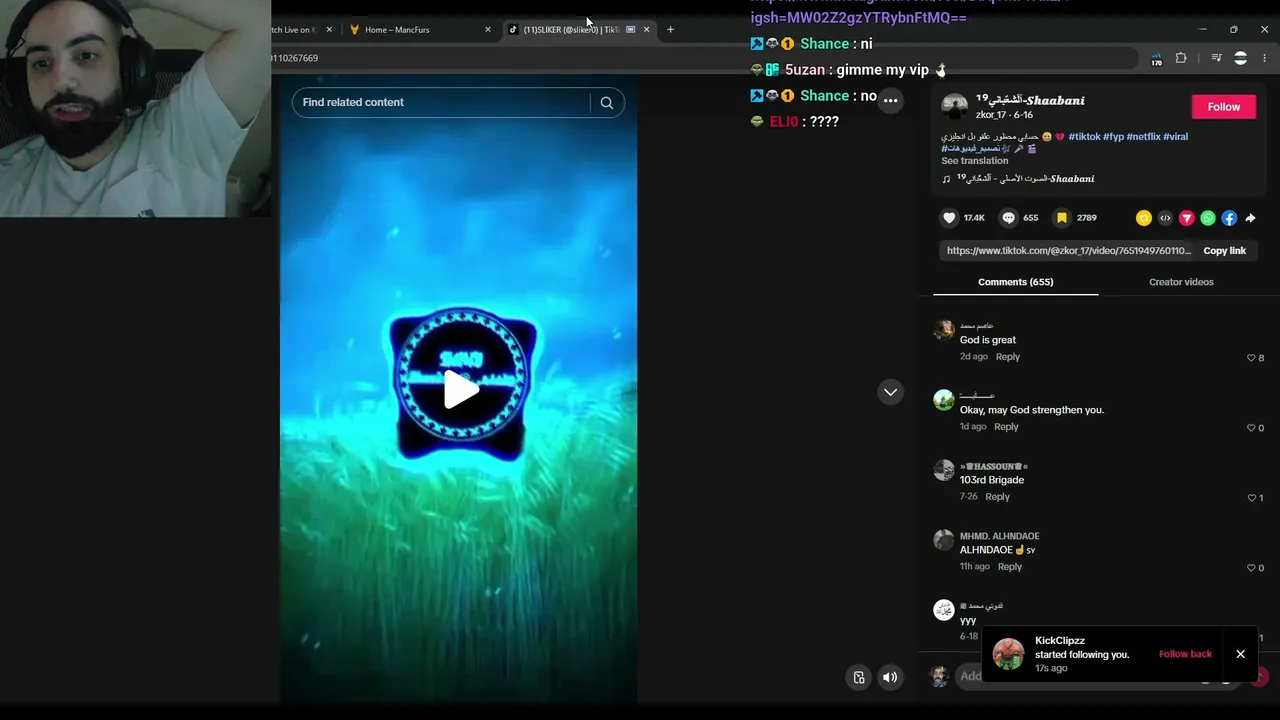Viewport: 1280px width, 720px height.
Task: Get embed code via the embed icon
Action: pyautogui.click(x=1165, y=218)
